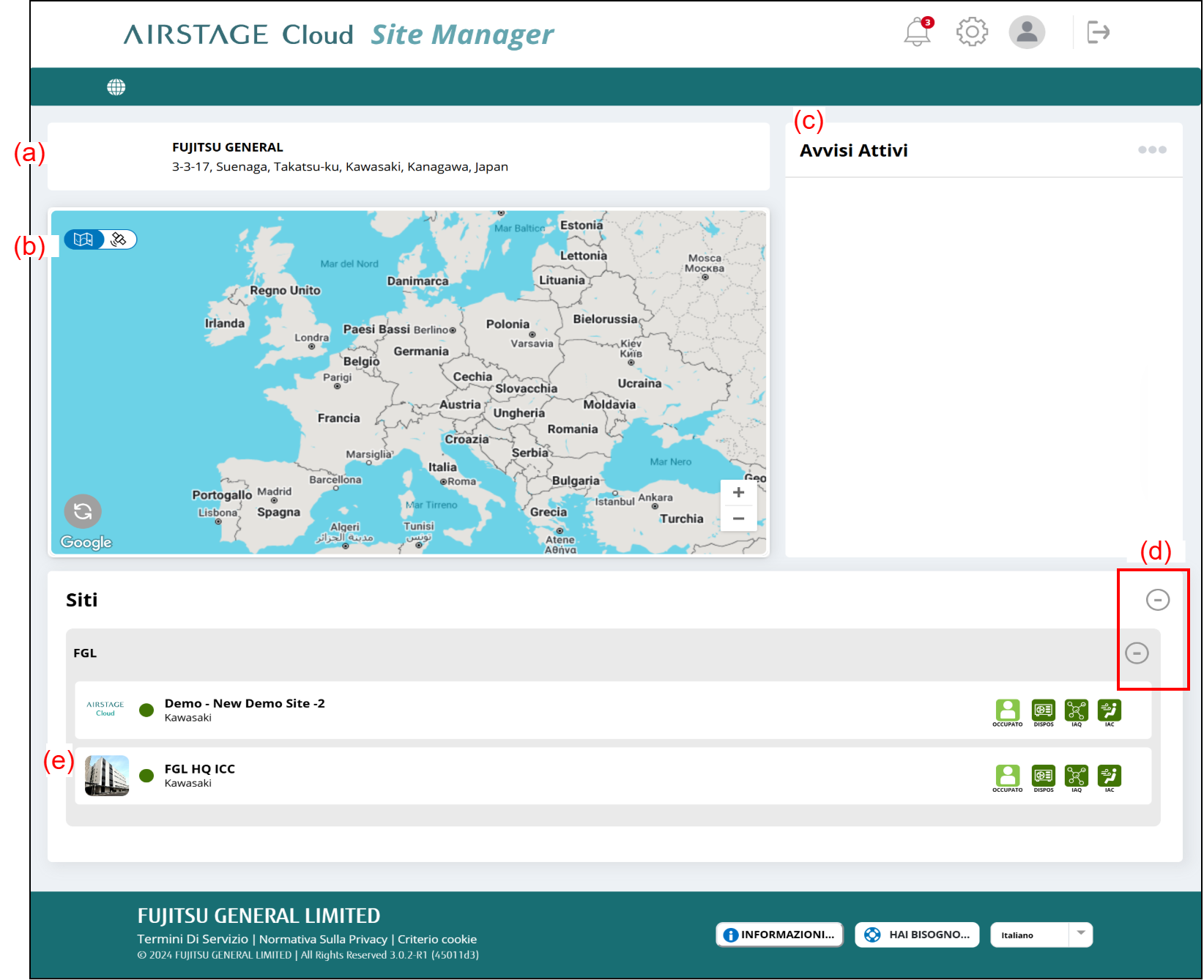Open the Italiano language dropdown

(1041, 935)
